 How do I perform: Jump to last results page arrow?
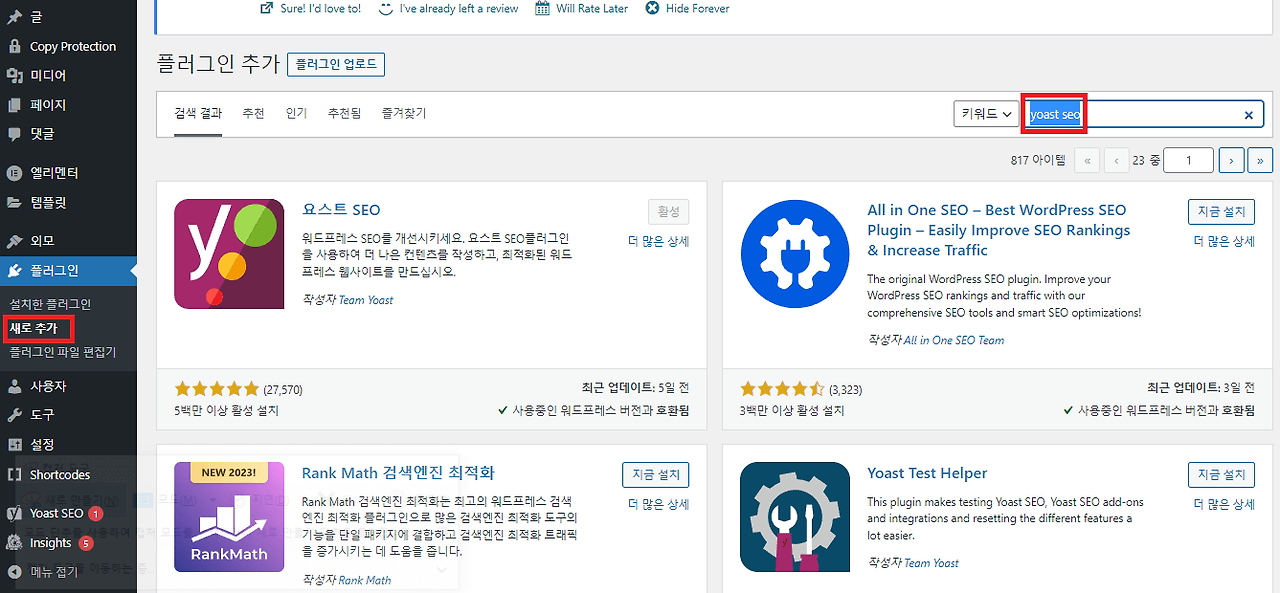point(1261,160)
